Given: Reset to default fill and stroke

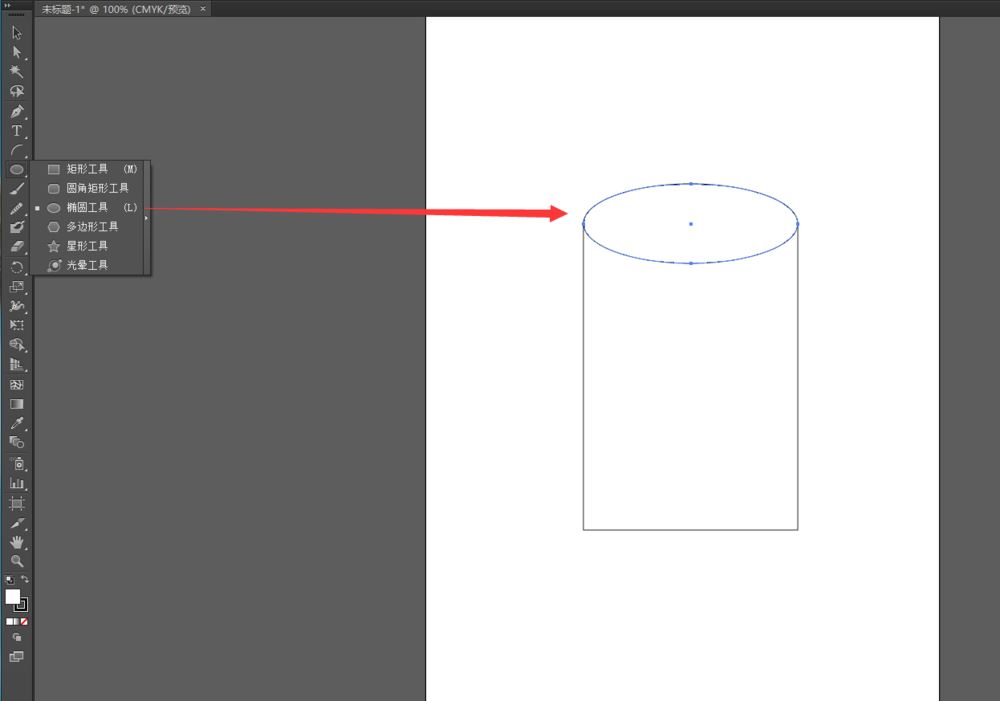Looking at the screenshot, I should coord(10,580).
